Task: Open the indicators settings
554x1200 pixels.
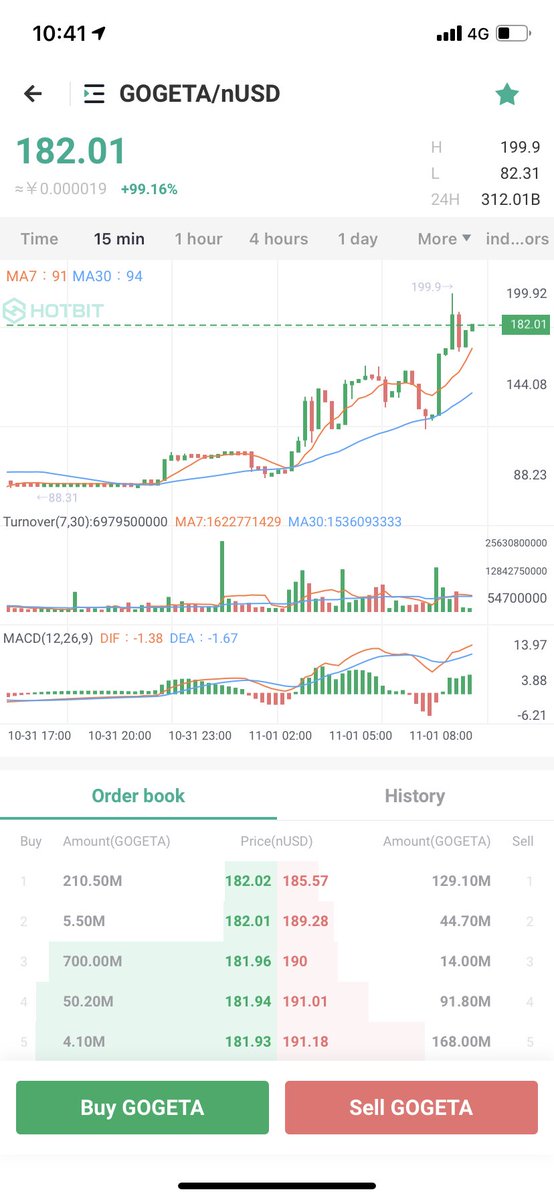Action: 517,239
